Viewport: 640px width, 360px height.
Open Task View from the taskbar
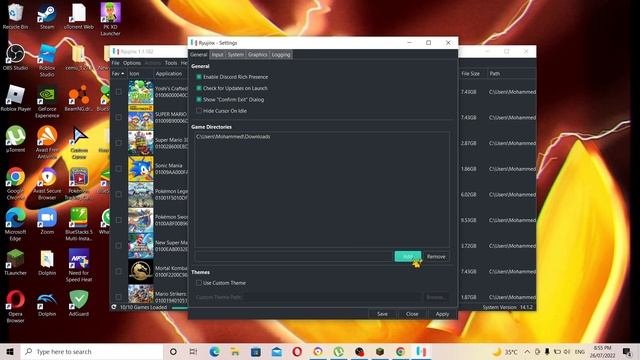pos(193,351)
